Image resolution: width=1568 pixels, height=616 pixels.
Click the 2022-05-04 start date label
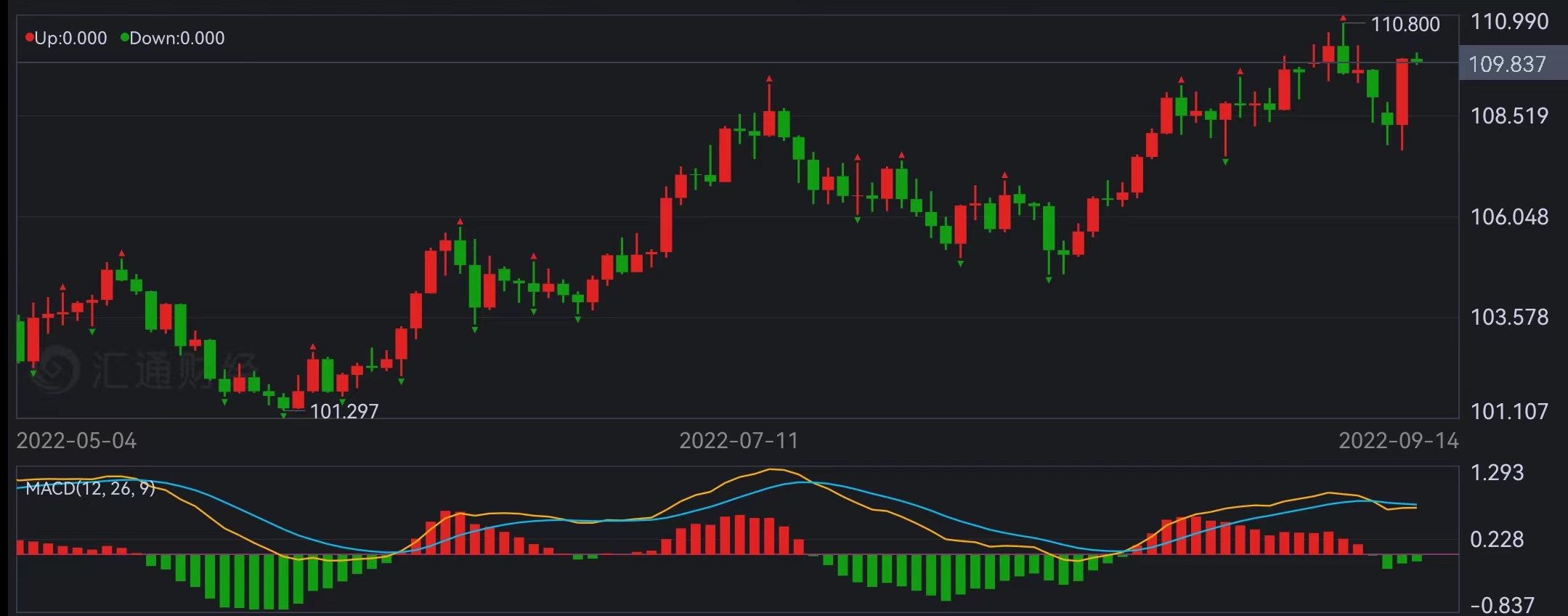coord(76,441)
